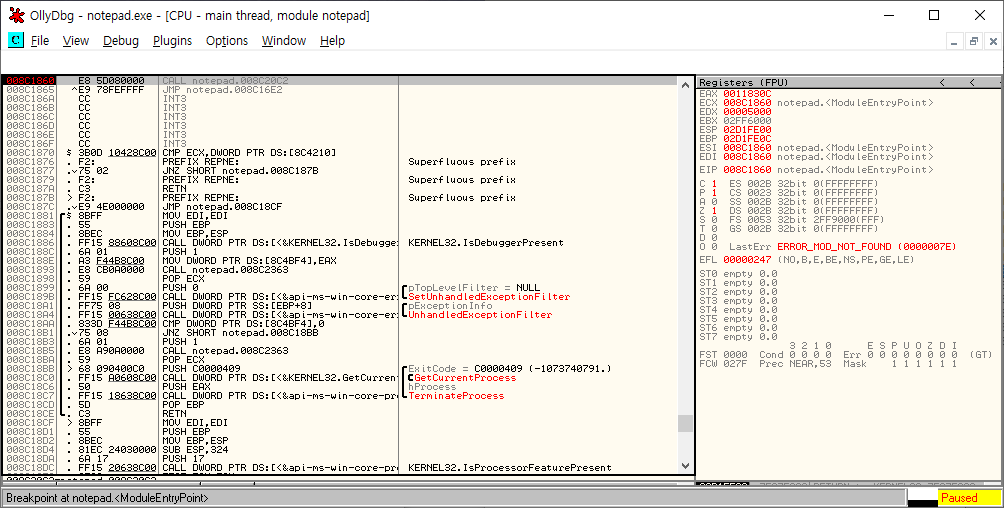Open the File menu

point(40,40)
